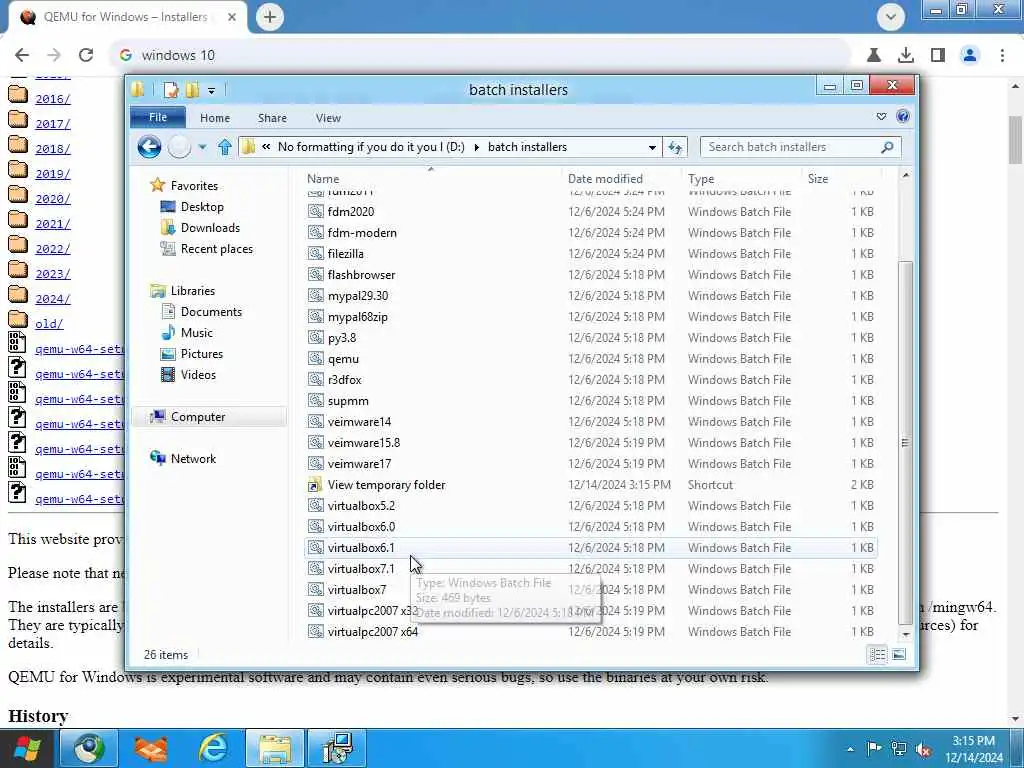Screen dimensions: 1024x768
Task: Click Explorer vertical scrollbar thumb
Action: tap(905, 442)
